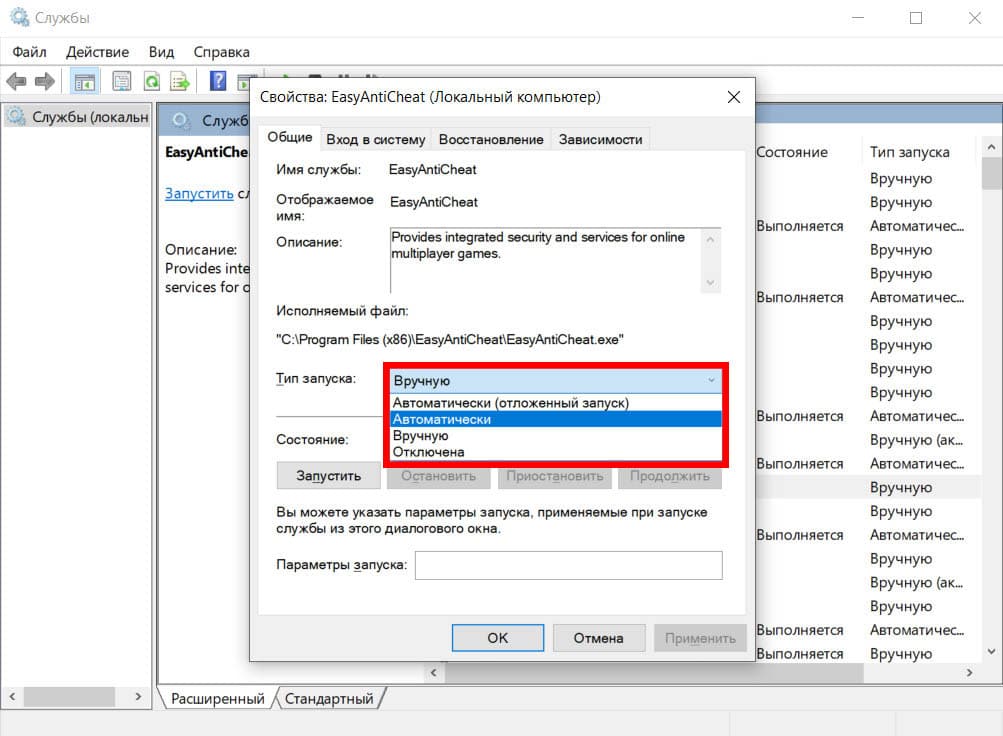Switch to the Вход в систему tab
The image size is (1003, 736).
pos(375,139)
